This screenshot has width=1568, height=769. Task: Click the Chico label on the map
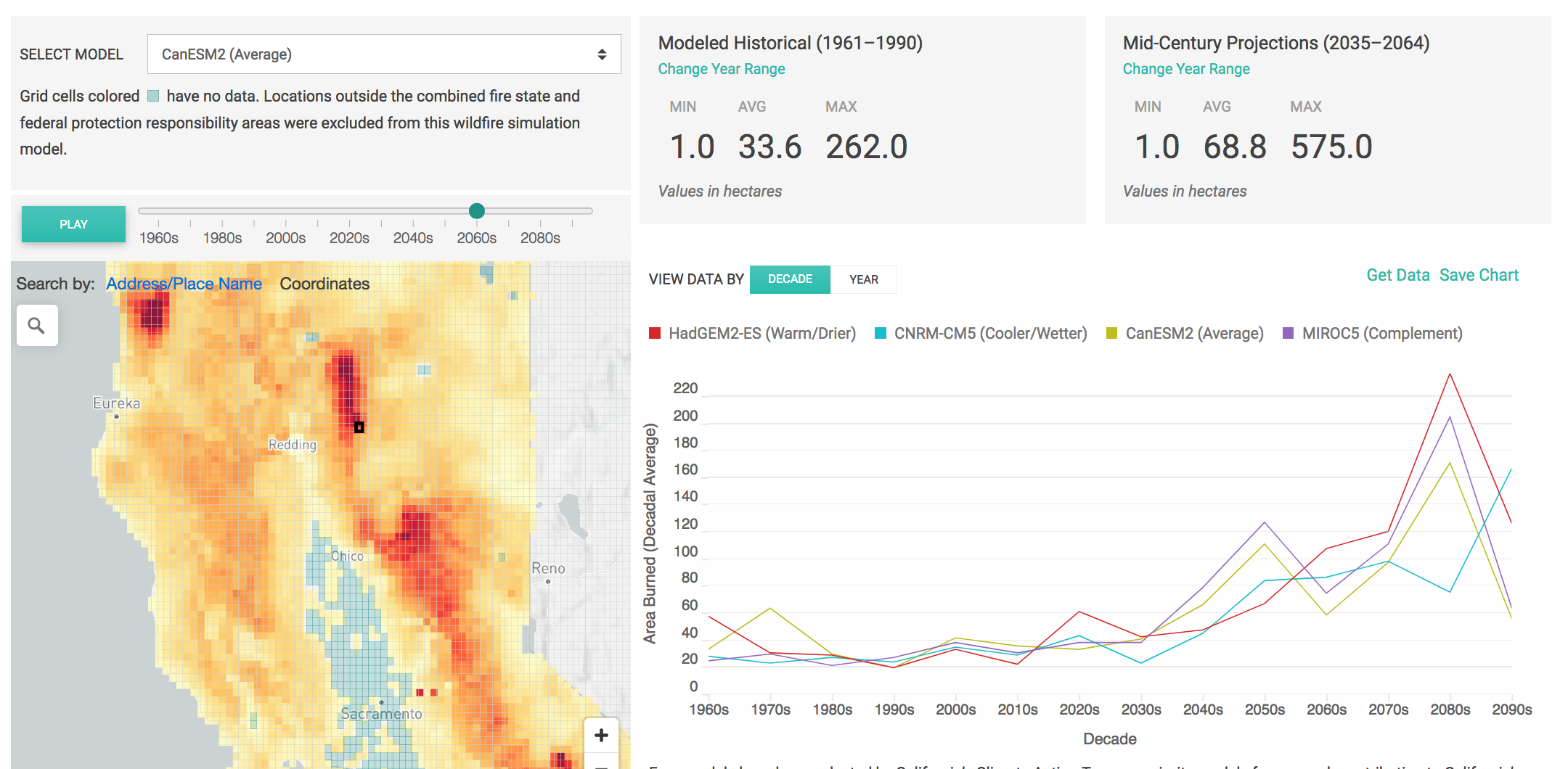347,556
